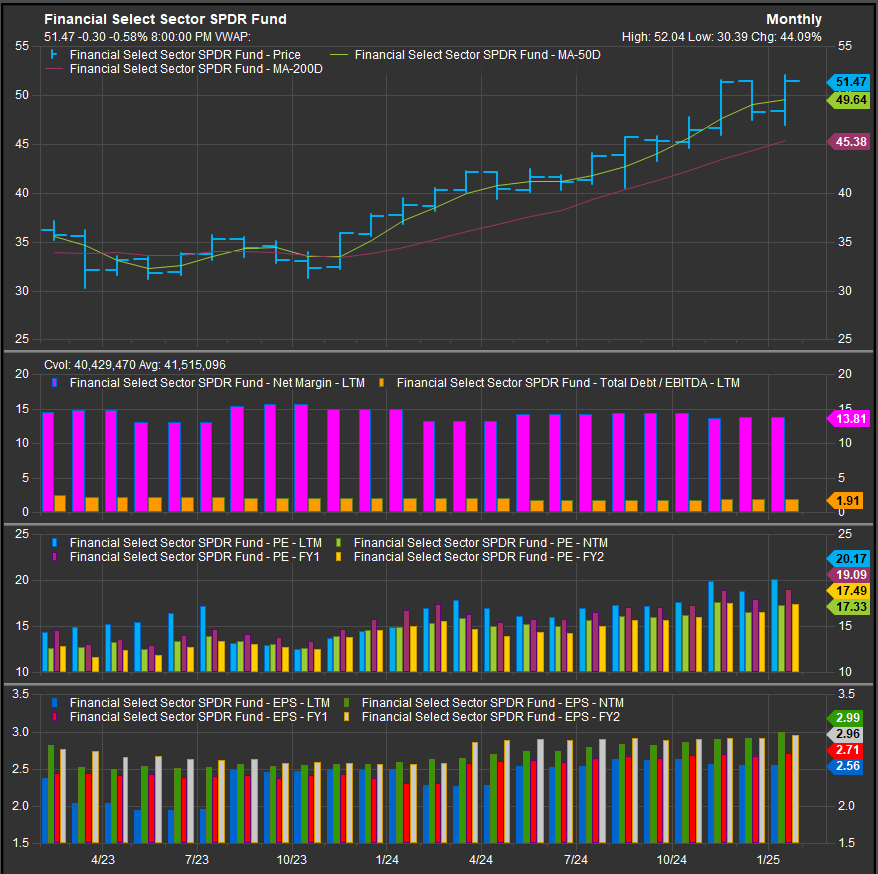Click the EPS - FY1 legend label
Image resolution: width=878 pixels, height=874 pixels.
[199, 717]
